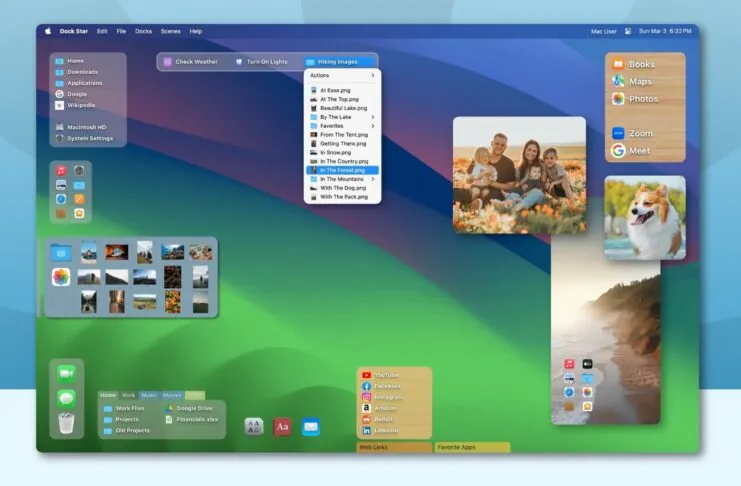Click the corgi dog photo thumbnail

click(645, 217)
